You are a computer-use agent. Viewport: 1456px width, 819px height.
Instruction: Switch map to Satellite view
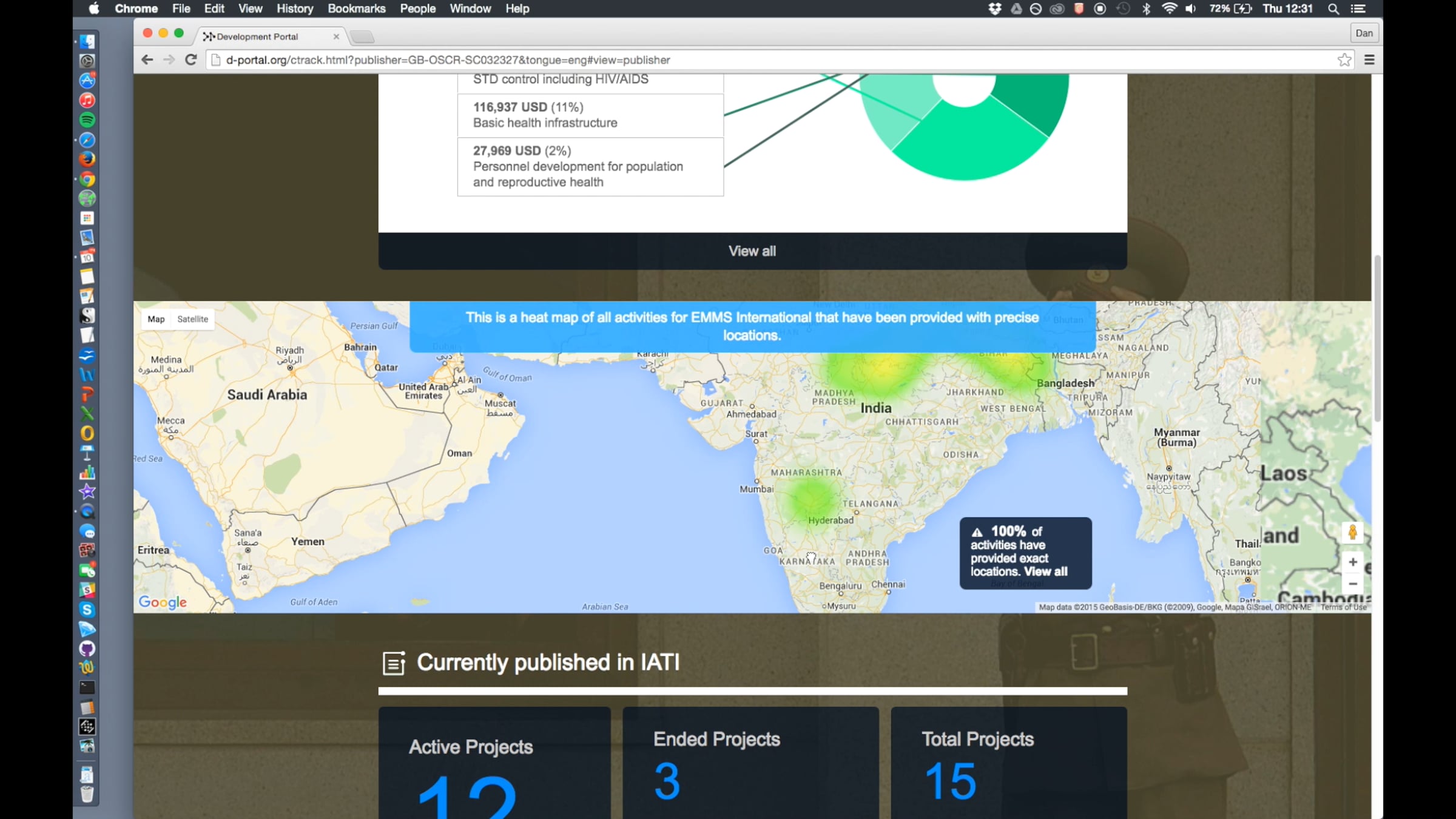tap(192, 319)
